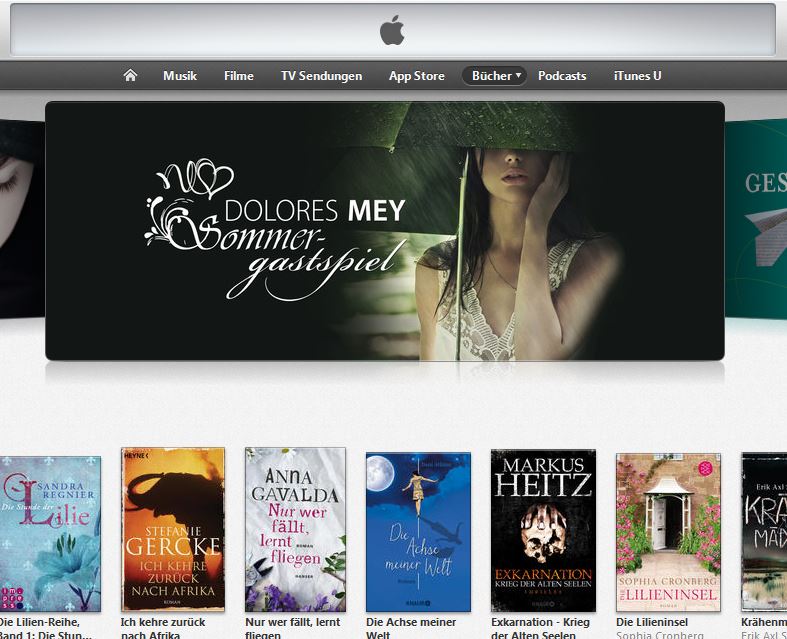Select Stefanie Gercke book cover
This screenshot has width=787, height=639.
click(172, 529)
